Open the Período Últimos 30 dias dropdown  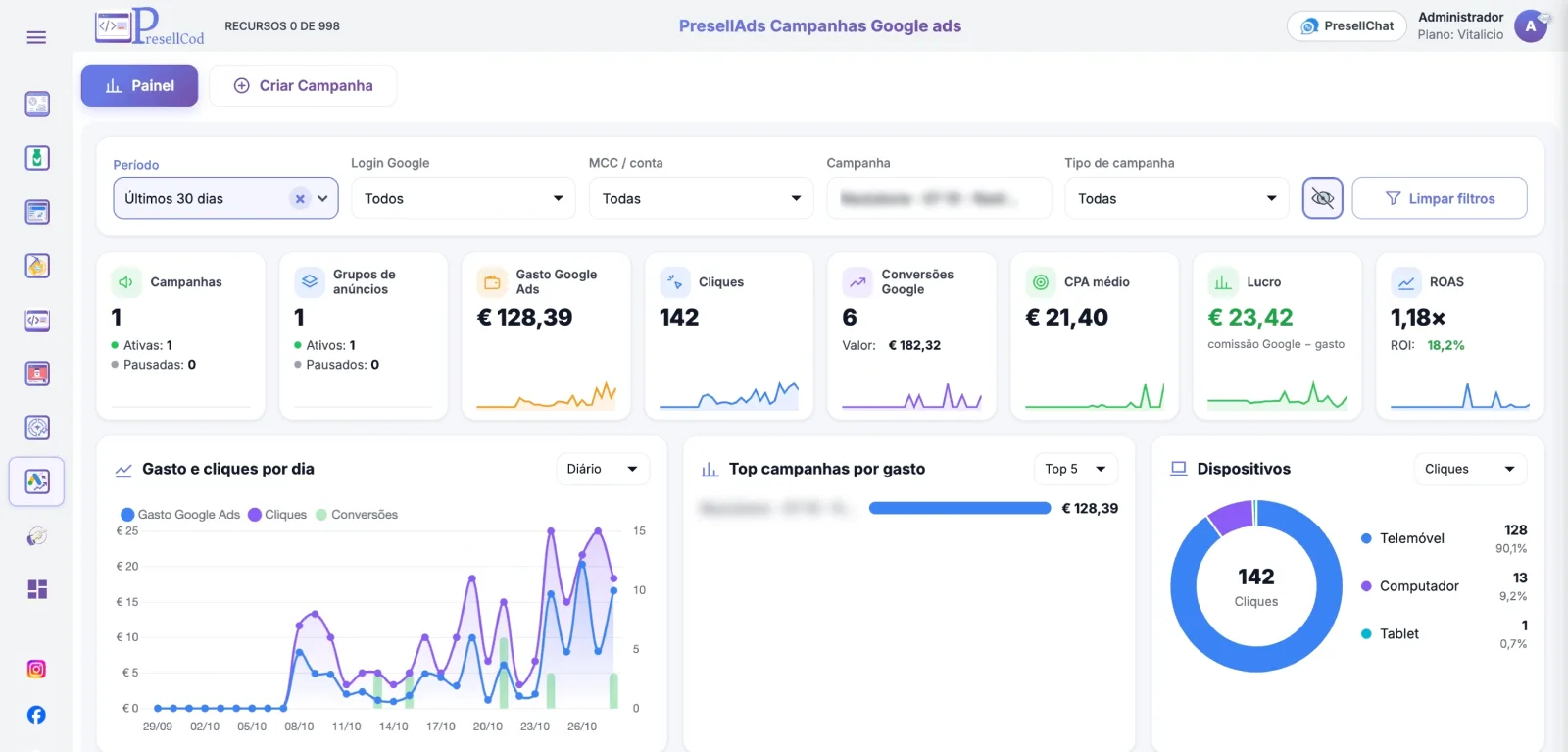pos(225,199)
